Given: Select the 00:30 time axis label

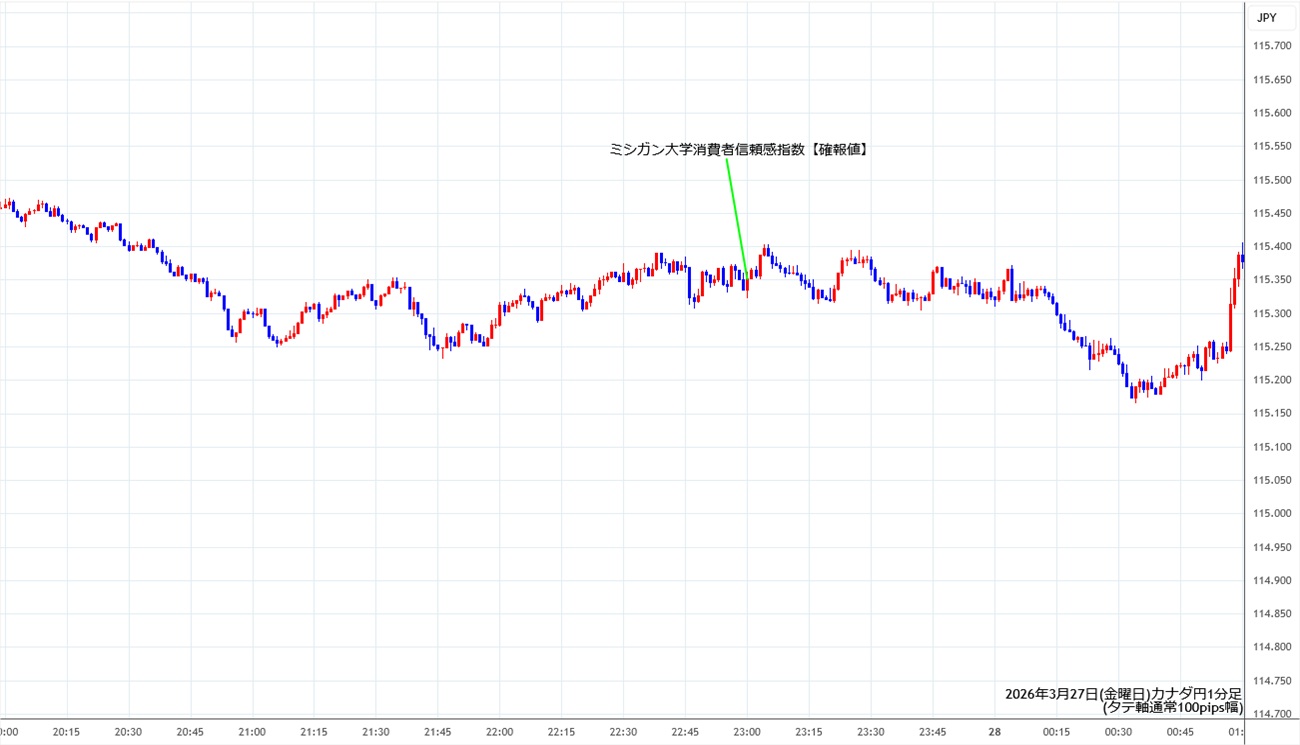Looking at the screenshot, I should 1118,732.
